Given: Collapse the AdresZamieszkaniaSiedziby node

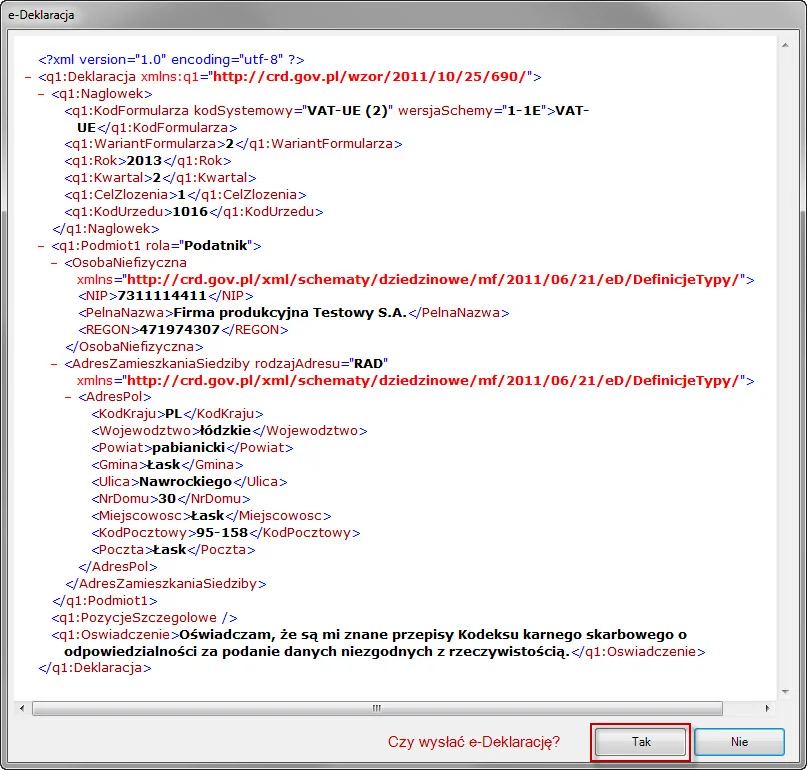Looking at the screenshot, I should 54,364.
